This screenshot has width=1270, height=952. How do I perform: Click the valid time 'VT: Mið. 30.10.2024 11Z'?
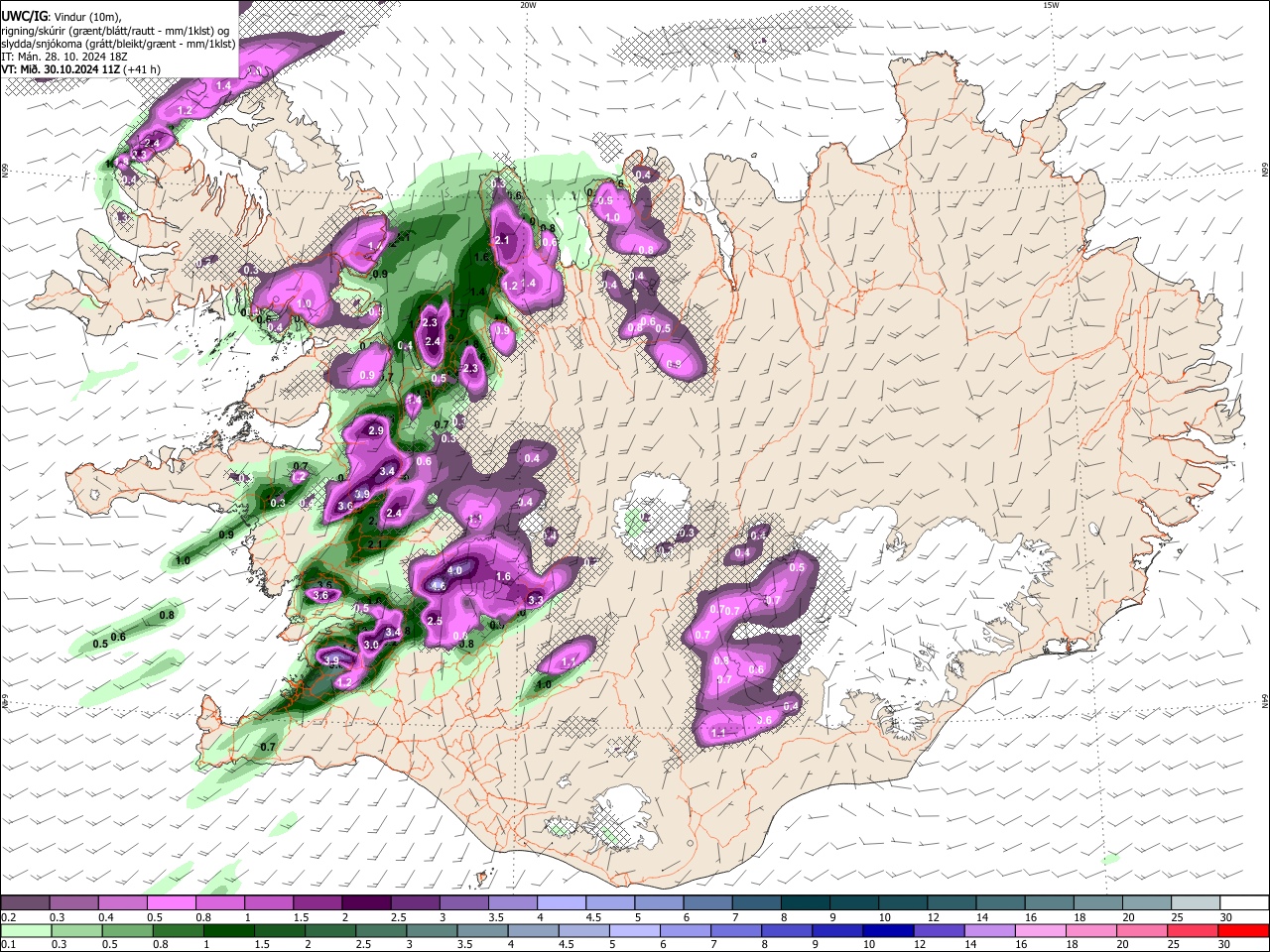pos(62,69)
